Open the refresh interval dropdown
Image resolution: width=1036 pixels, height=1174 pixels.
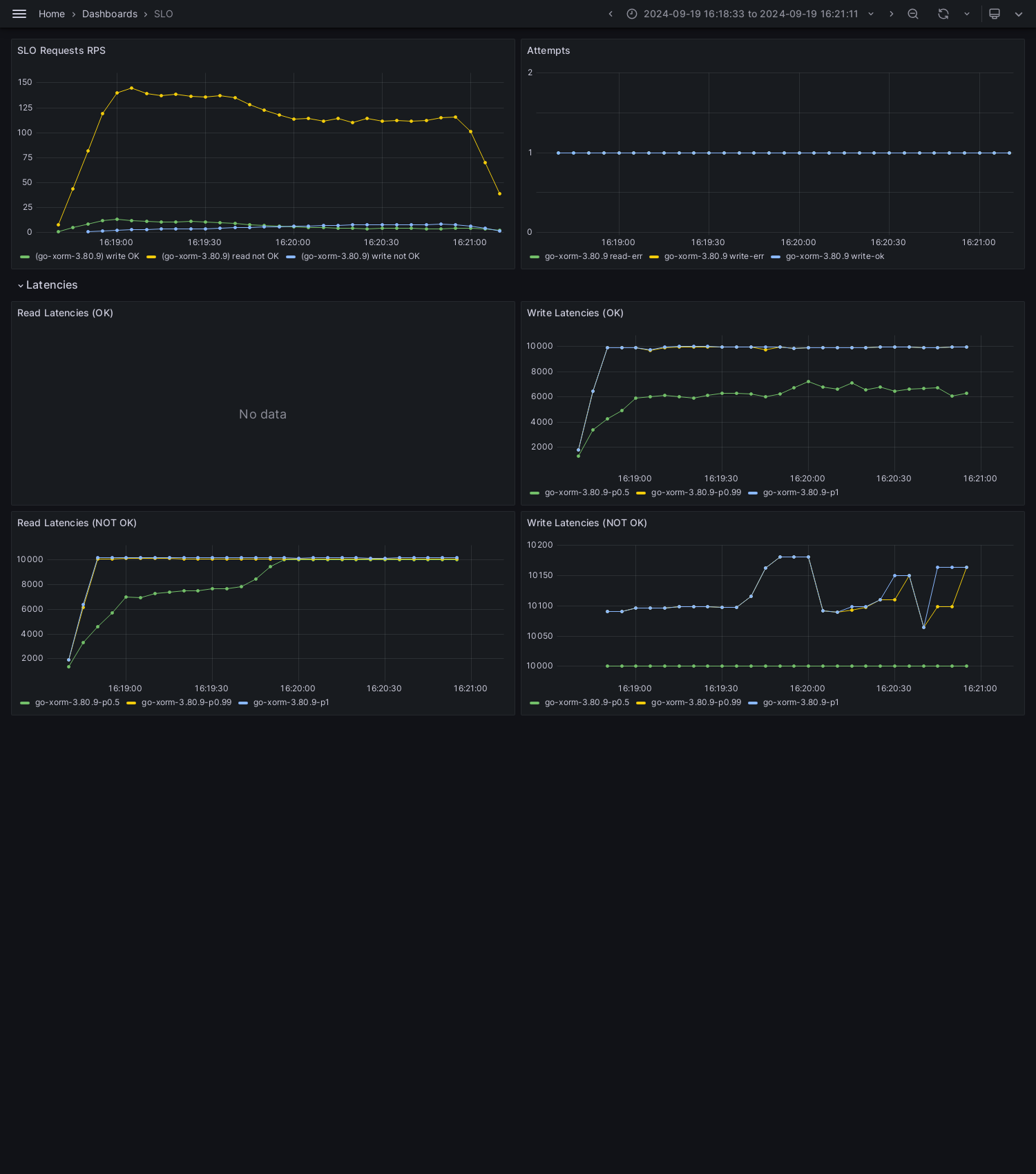[x=967, y=14]
